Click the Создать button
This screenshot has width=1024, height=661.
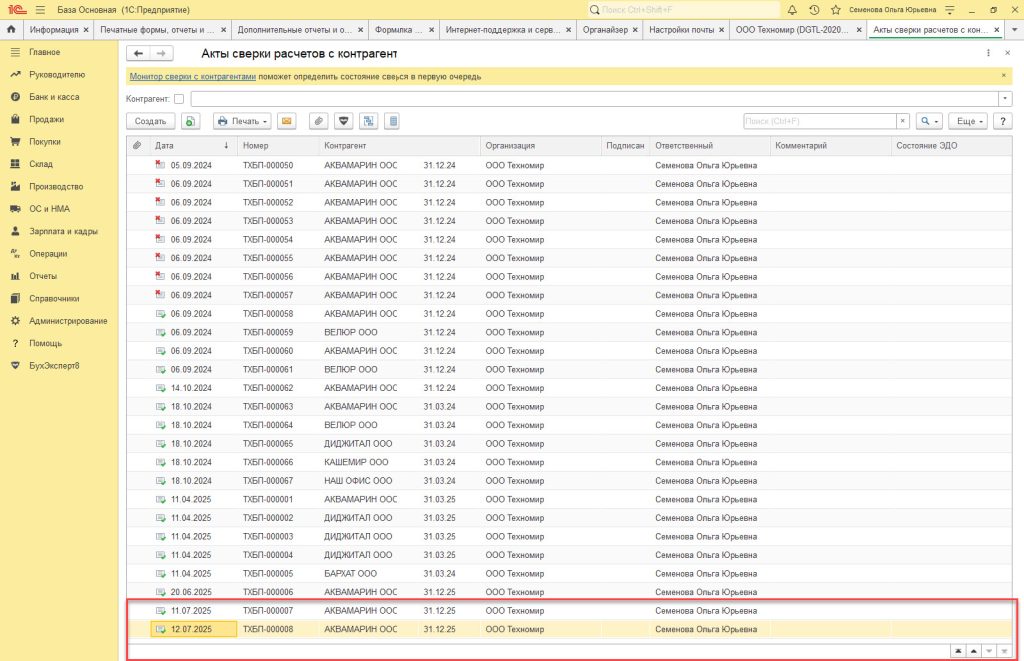(x=150, y=121)
